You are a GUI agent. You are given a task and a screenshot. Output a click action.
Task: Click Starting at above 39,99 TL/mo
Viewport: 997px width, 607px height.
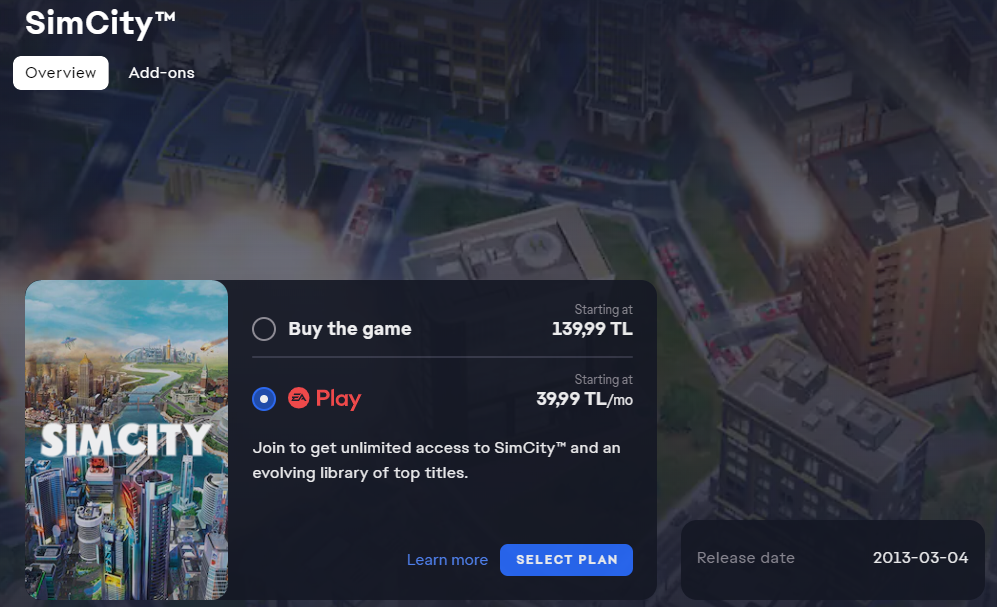point(603,379)
